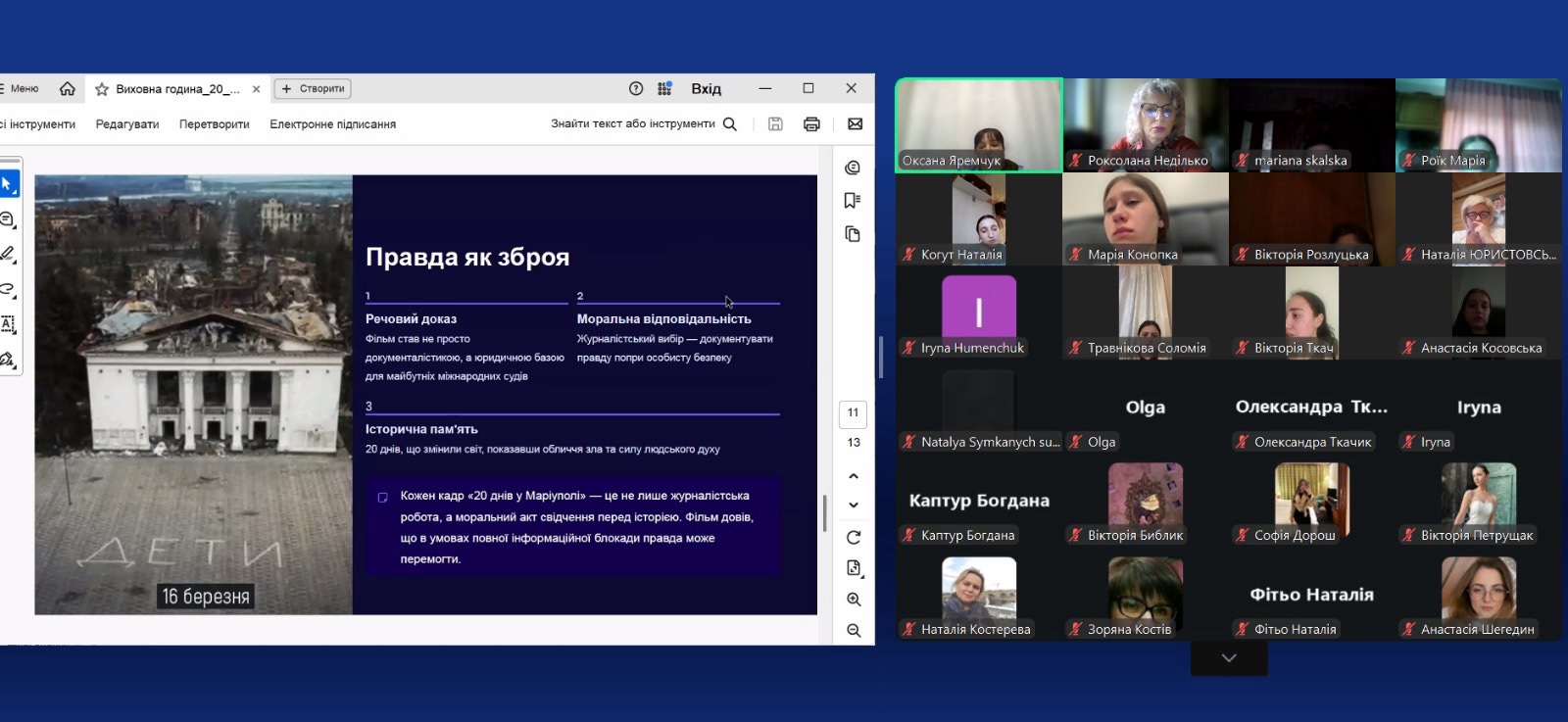Star the Виховна година document tab
Viewport: 1568px width, 722px height.
click(102, 89)
